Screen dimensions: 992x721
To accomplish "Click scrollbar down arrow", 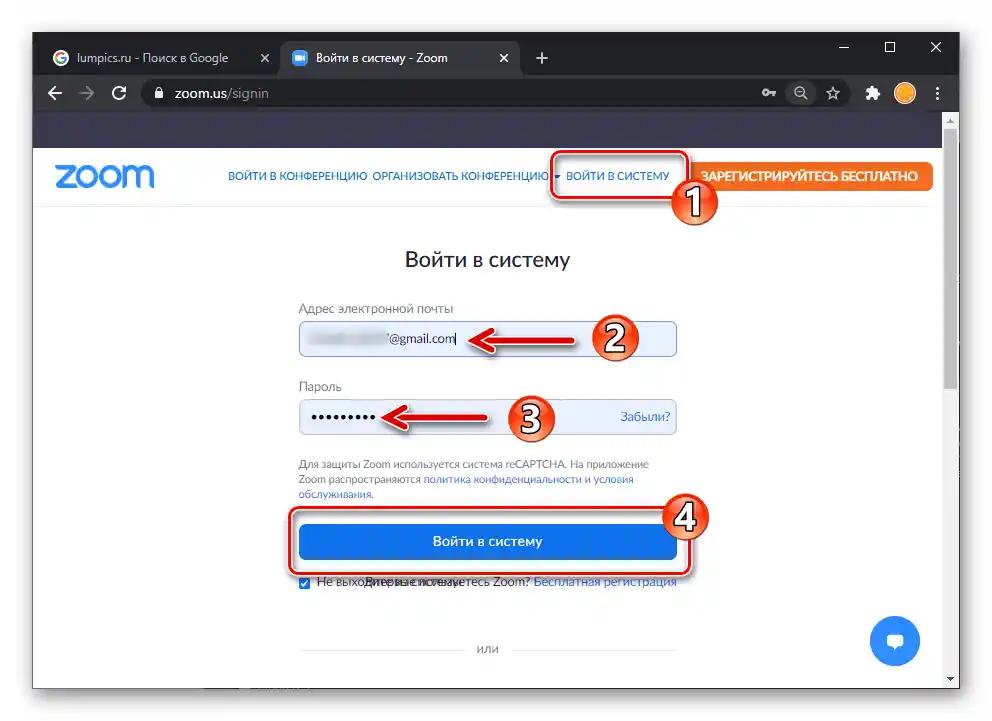I will click(950, 679).
